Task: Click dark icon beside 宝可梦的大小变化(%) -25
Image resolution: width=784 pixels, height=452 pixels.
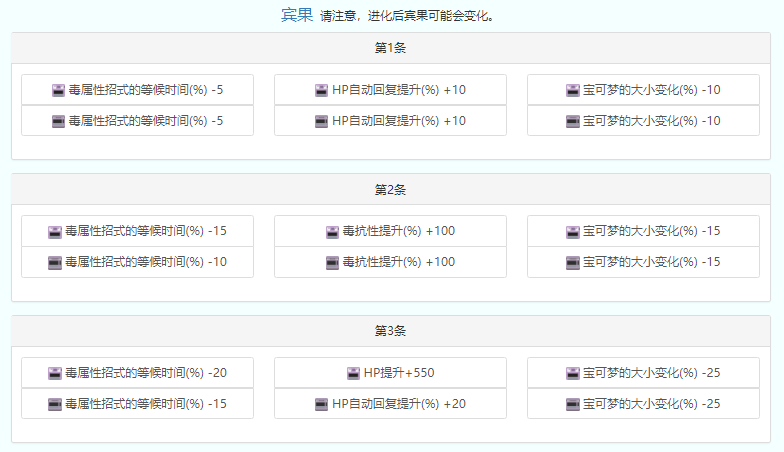Action: click(573, 404)
